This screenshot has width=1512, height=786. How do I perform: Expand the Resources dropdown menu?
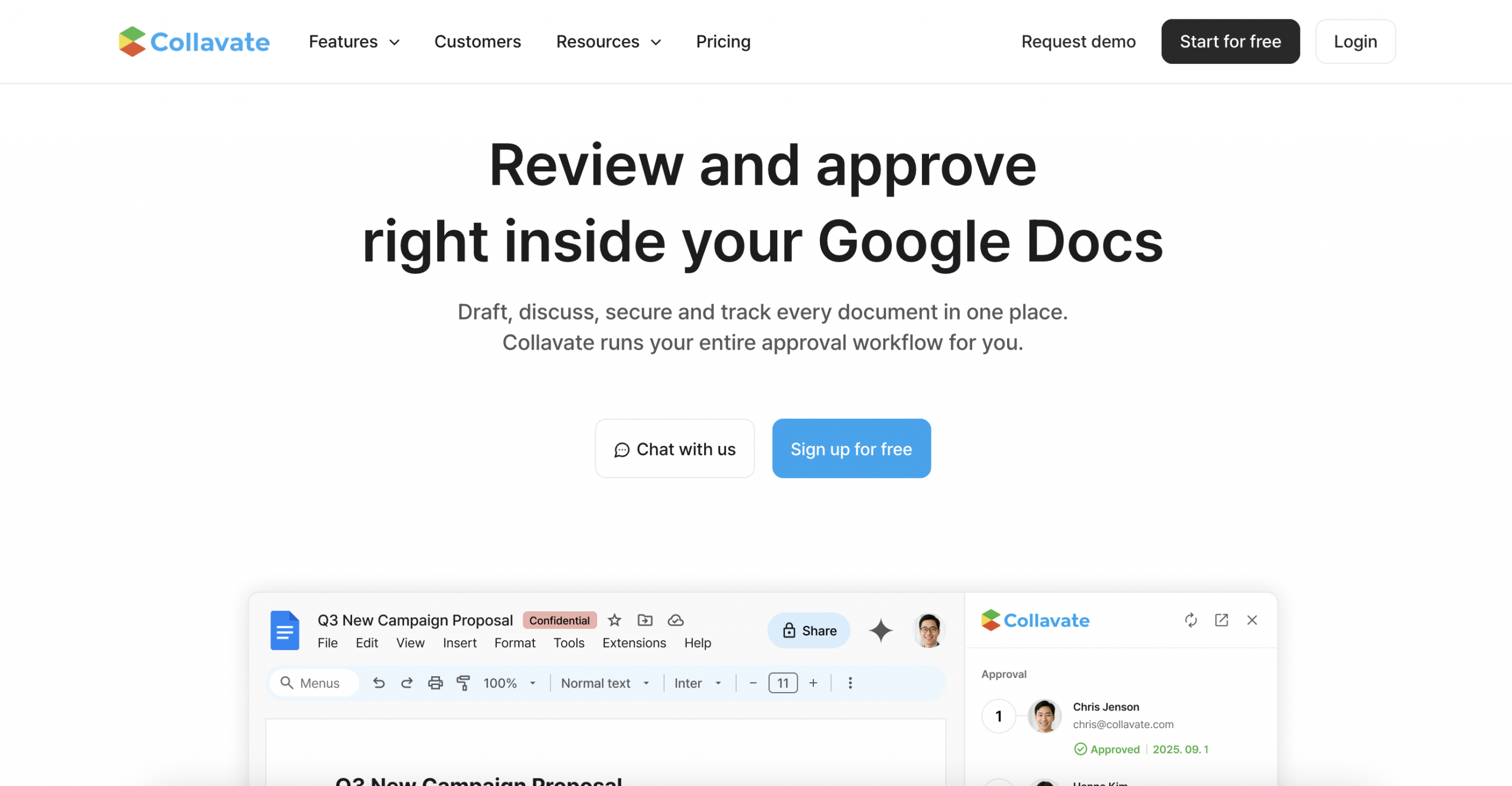click(x=608, y=41)
